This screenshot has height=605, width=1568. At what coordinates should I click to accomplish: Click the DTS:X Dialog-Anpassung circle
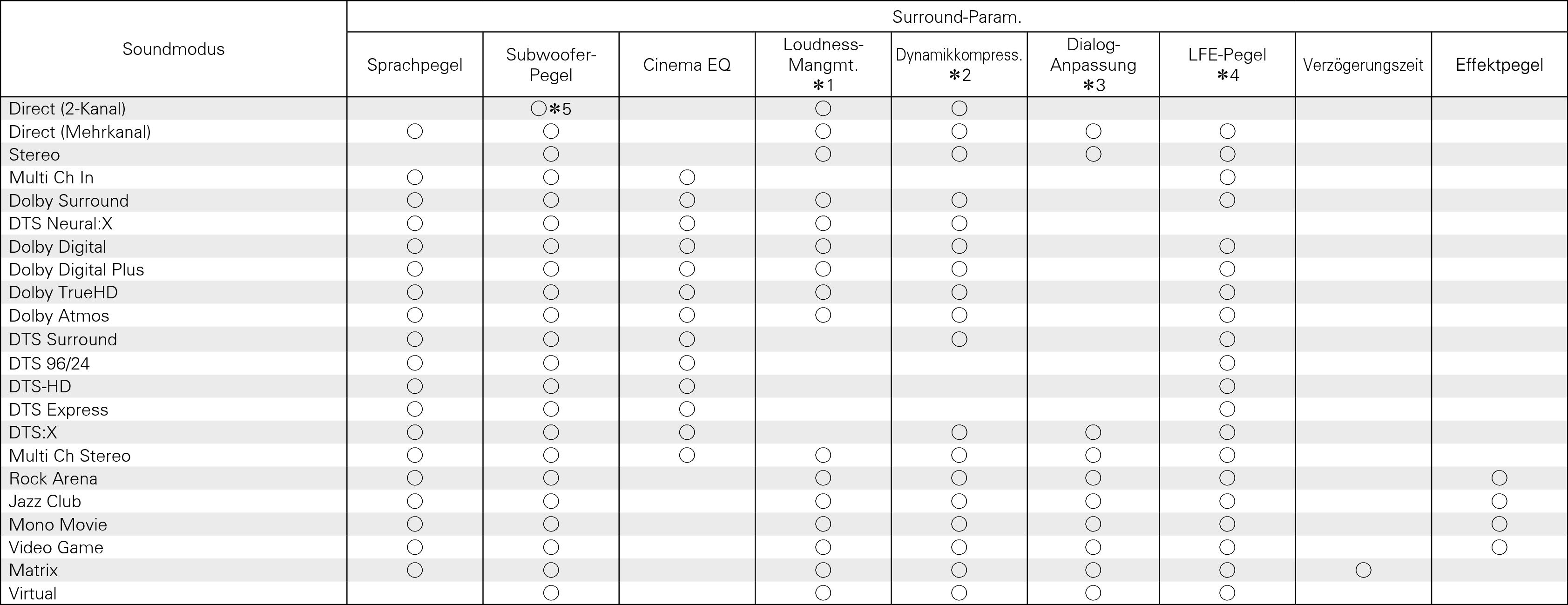[1093, 433]
